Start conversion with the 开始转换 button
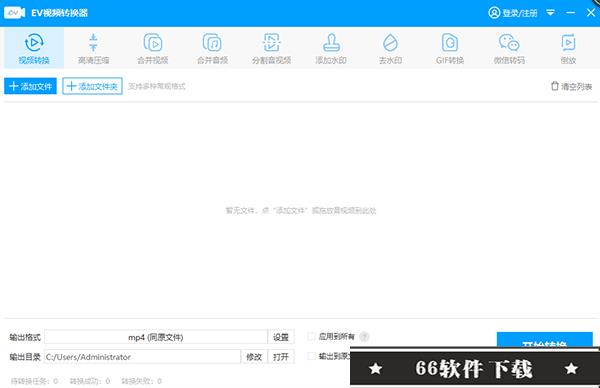The image size is (600, 388). tap(545, 340)
